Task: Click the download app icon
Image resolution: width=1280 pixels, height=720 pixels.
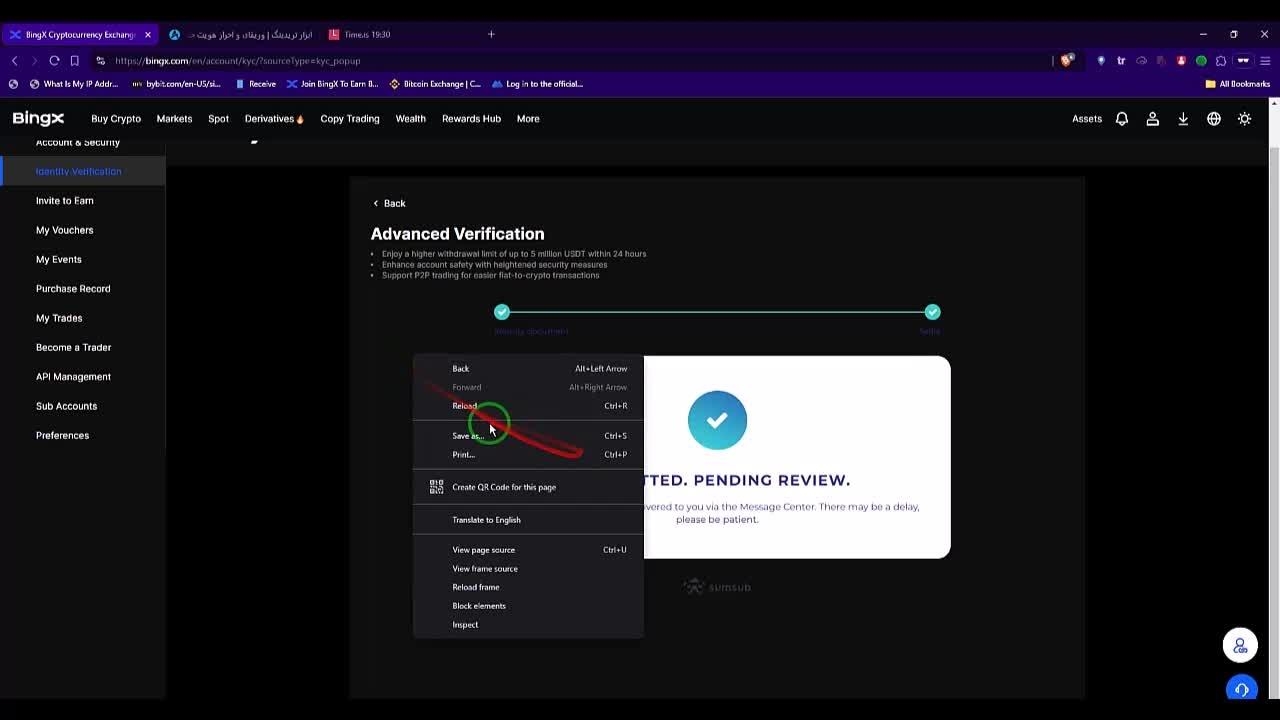Action: pos(1183,119)
